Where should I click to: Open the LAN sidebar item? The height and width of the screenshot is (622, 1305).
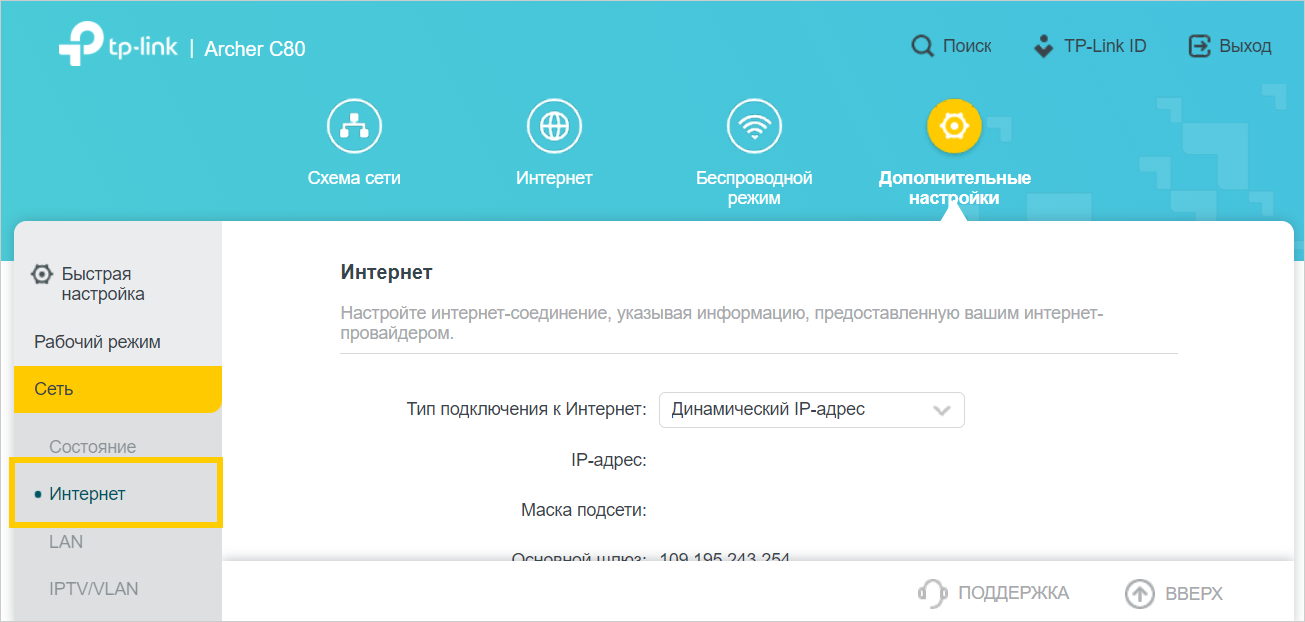66,542
